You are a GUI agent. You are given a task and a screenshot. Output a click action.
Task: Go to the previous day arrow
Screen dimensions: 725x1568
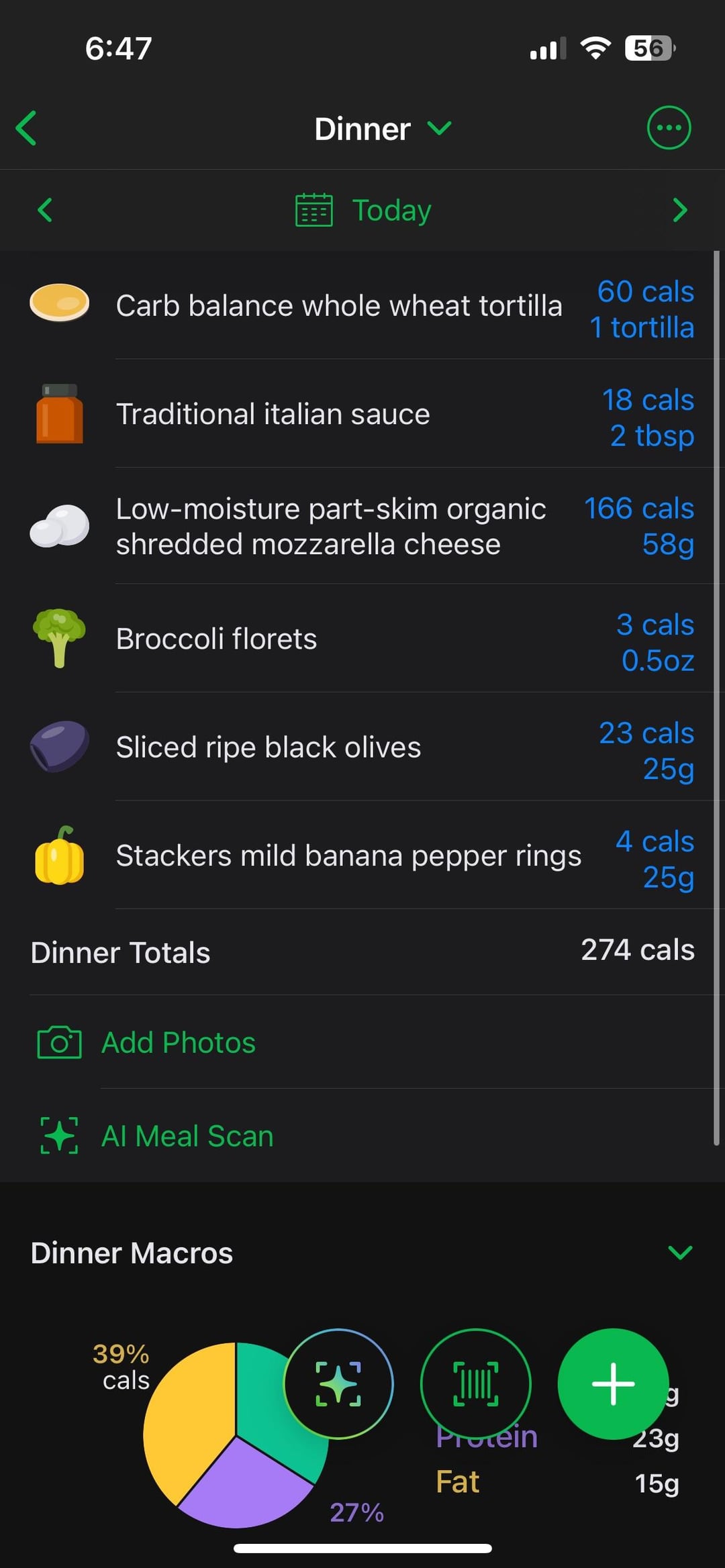pos(45,210)
